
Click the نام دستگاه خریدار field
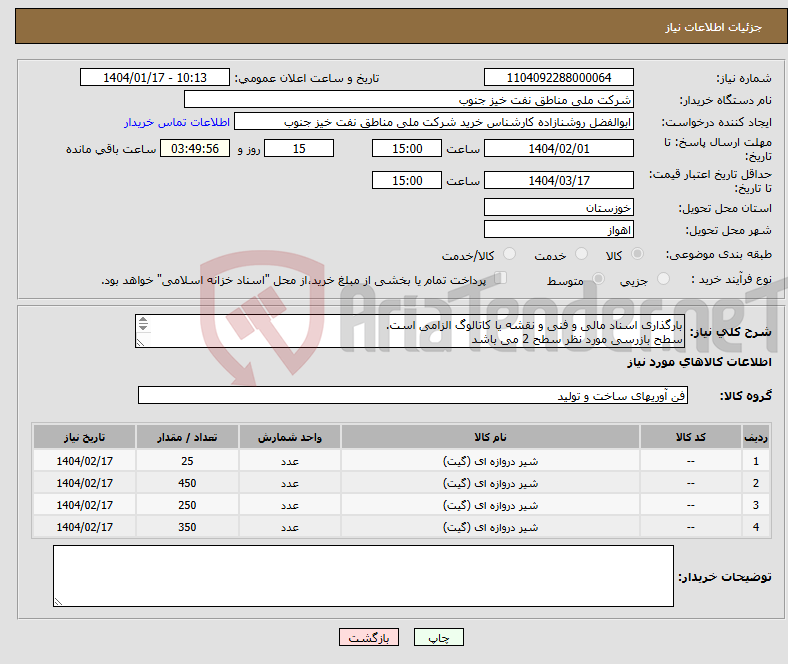point(409,100)
